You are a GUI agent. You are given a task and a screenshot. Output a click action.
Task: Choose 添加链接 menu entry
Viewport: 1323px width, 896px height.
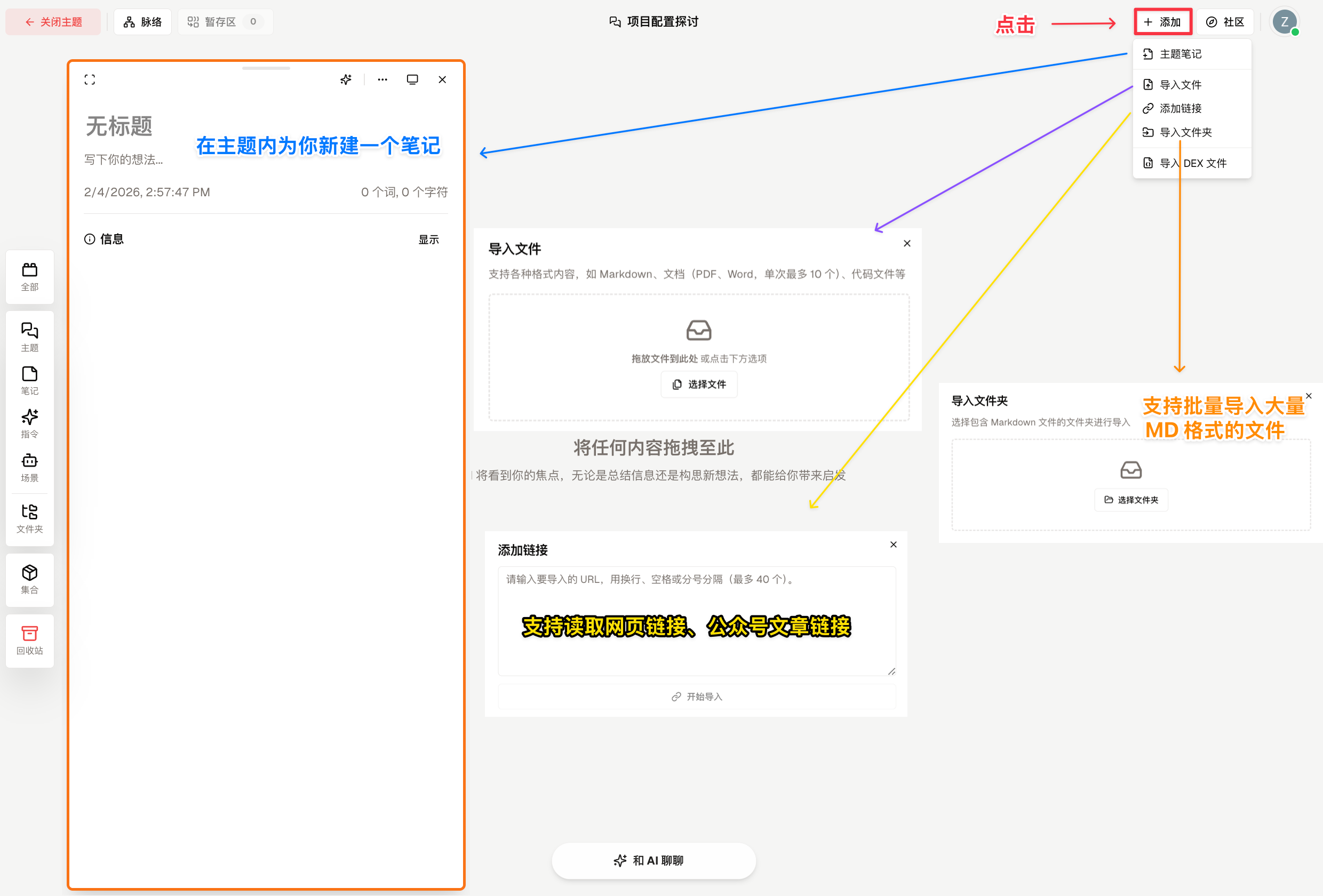(x=1180, y=108)
